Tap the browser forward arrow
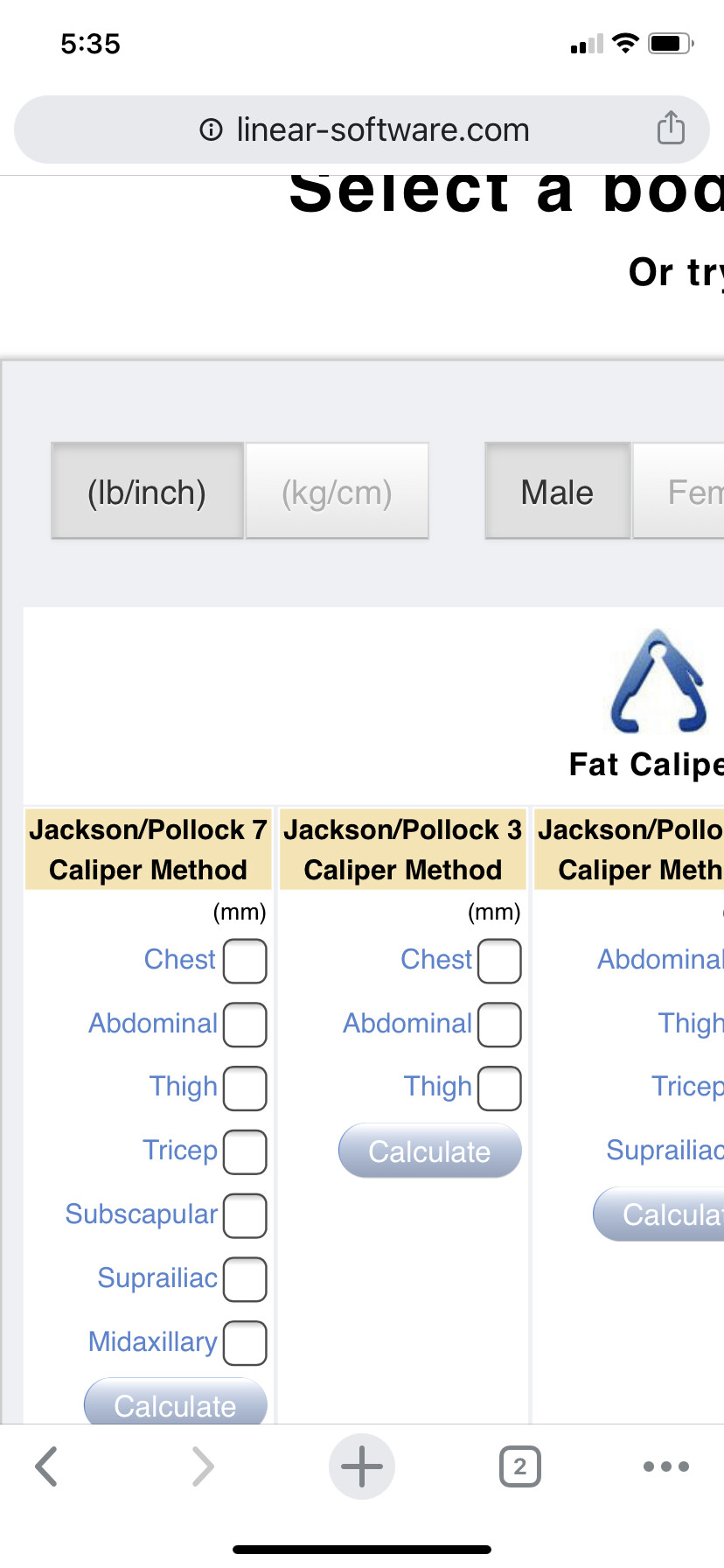724x1568 pixels. [203, 1466]
